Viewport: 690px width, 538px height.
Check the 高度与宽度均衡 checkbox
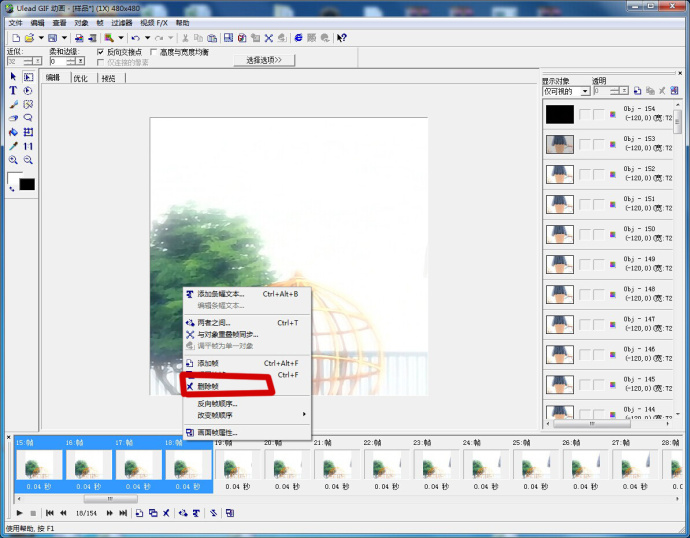point(153,52)
